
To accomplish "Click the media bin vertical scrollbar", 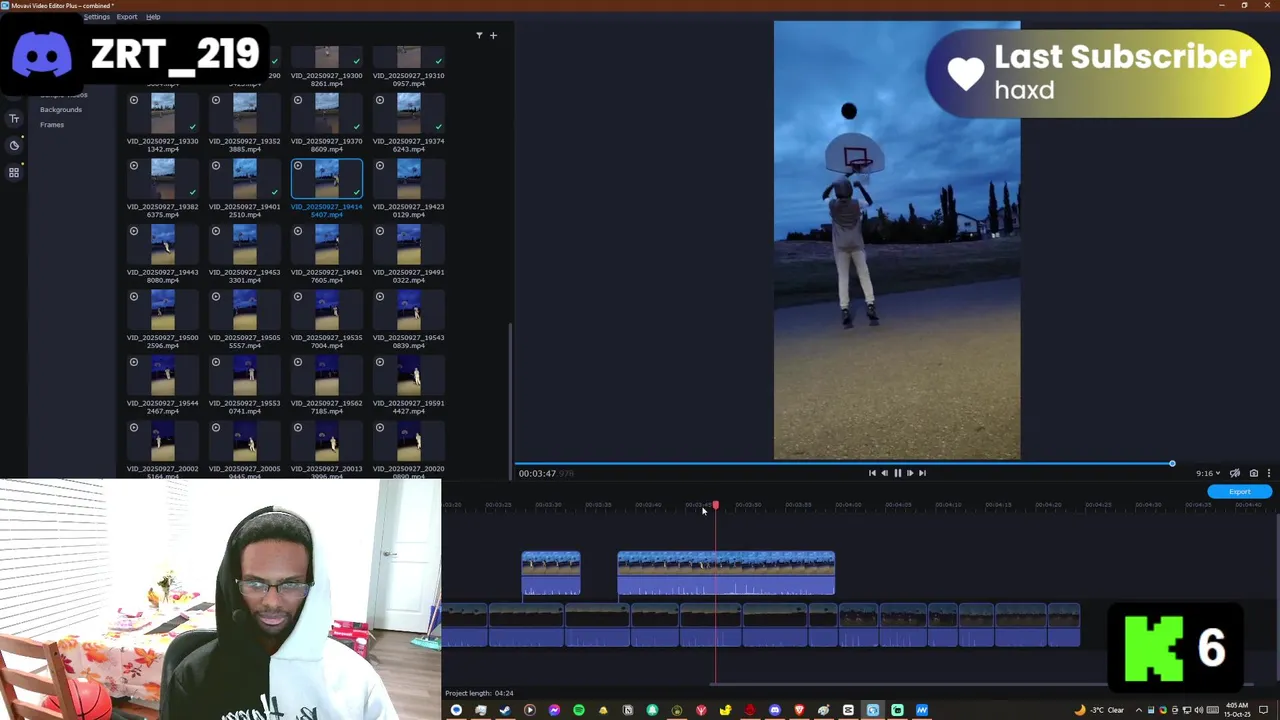I will pos(511,400).
